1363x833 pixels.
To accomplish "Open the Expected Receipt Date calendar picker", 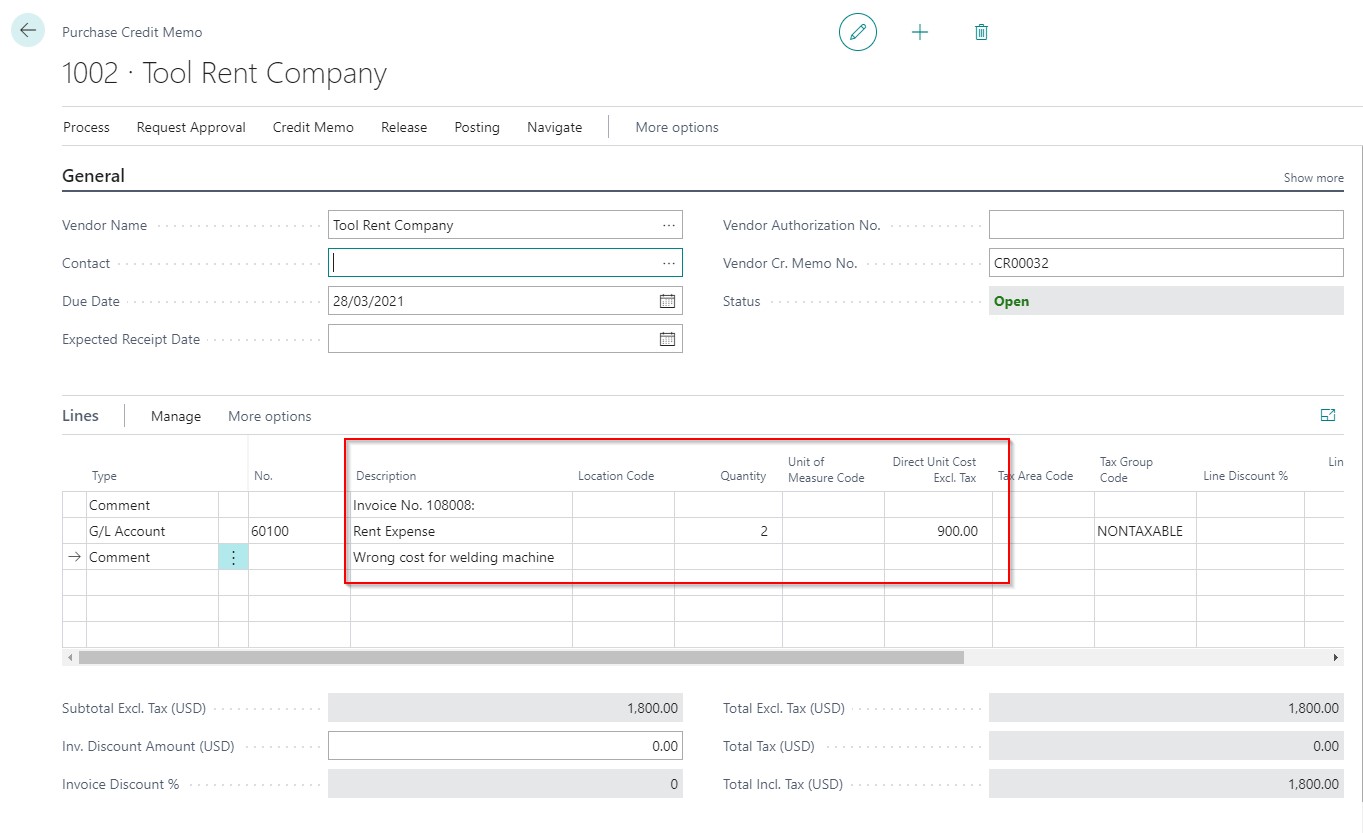I will [667, 339].
